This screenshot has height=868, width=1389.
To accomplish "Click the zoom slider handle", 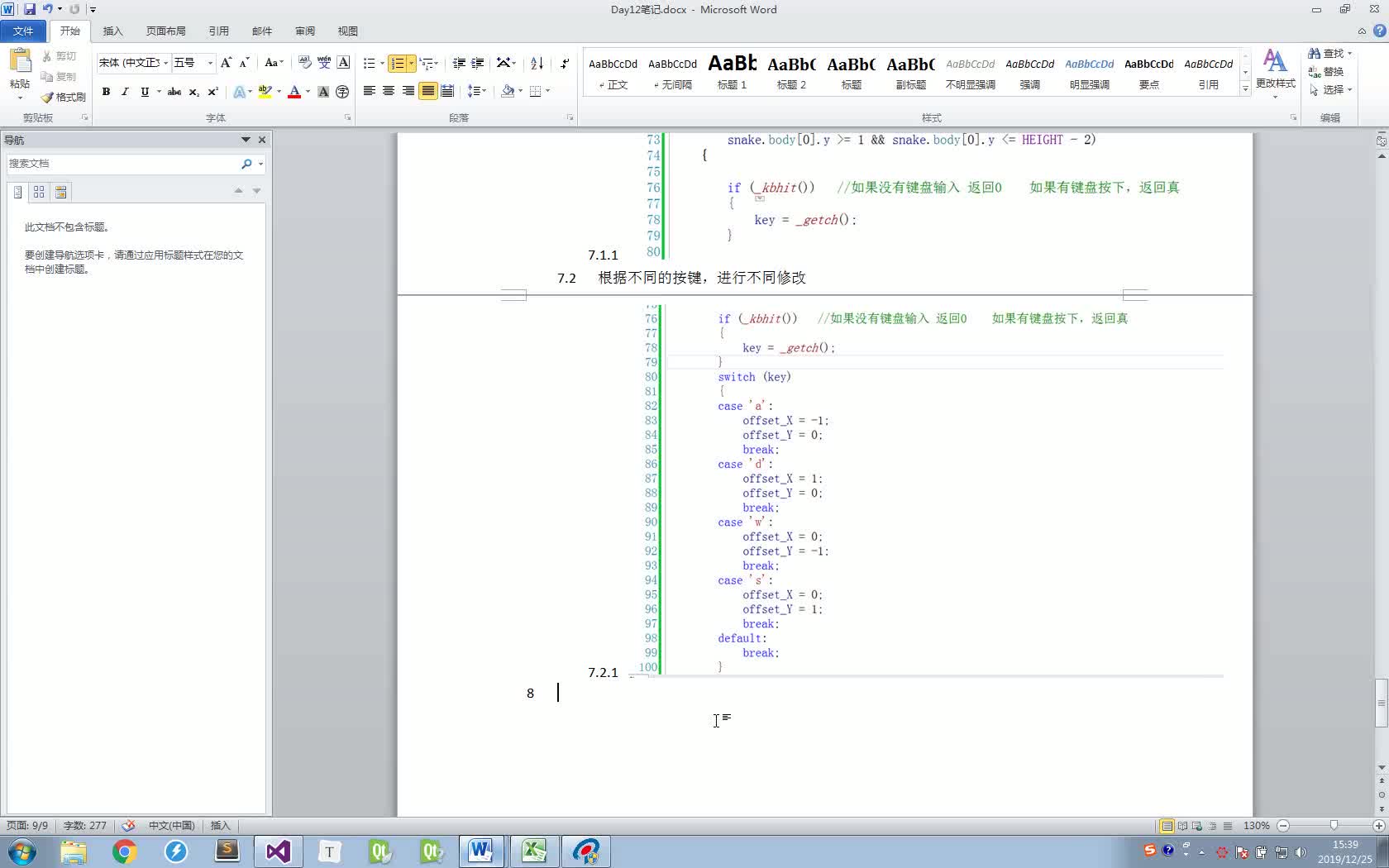I will click(1333, 826).
